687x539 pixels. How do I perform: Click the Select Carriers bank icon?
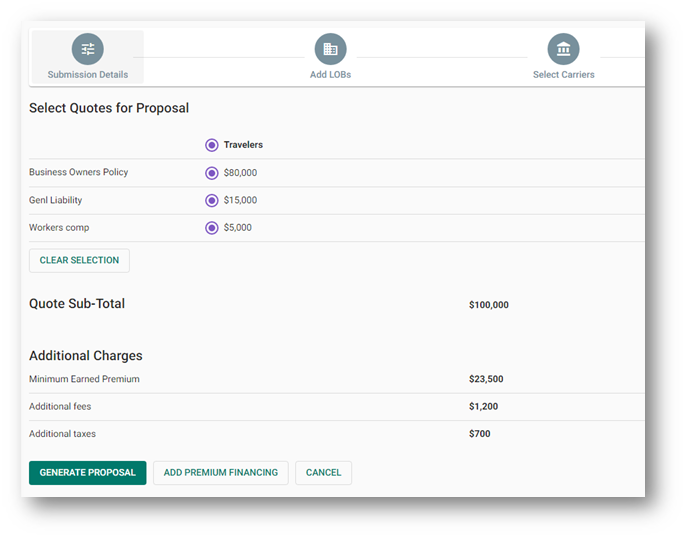[563, 49]
